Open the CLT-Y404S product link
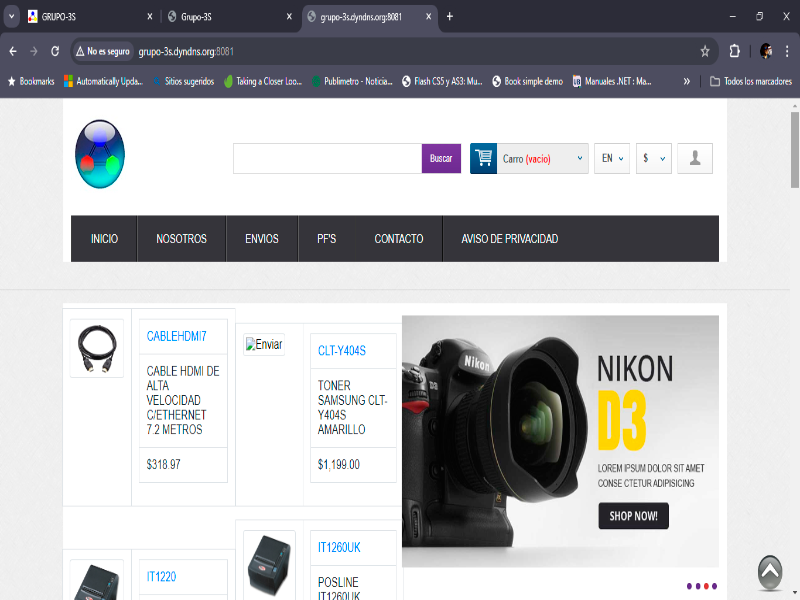Image resolution: width=800 pixels, height=600 pixels. 341,351
